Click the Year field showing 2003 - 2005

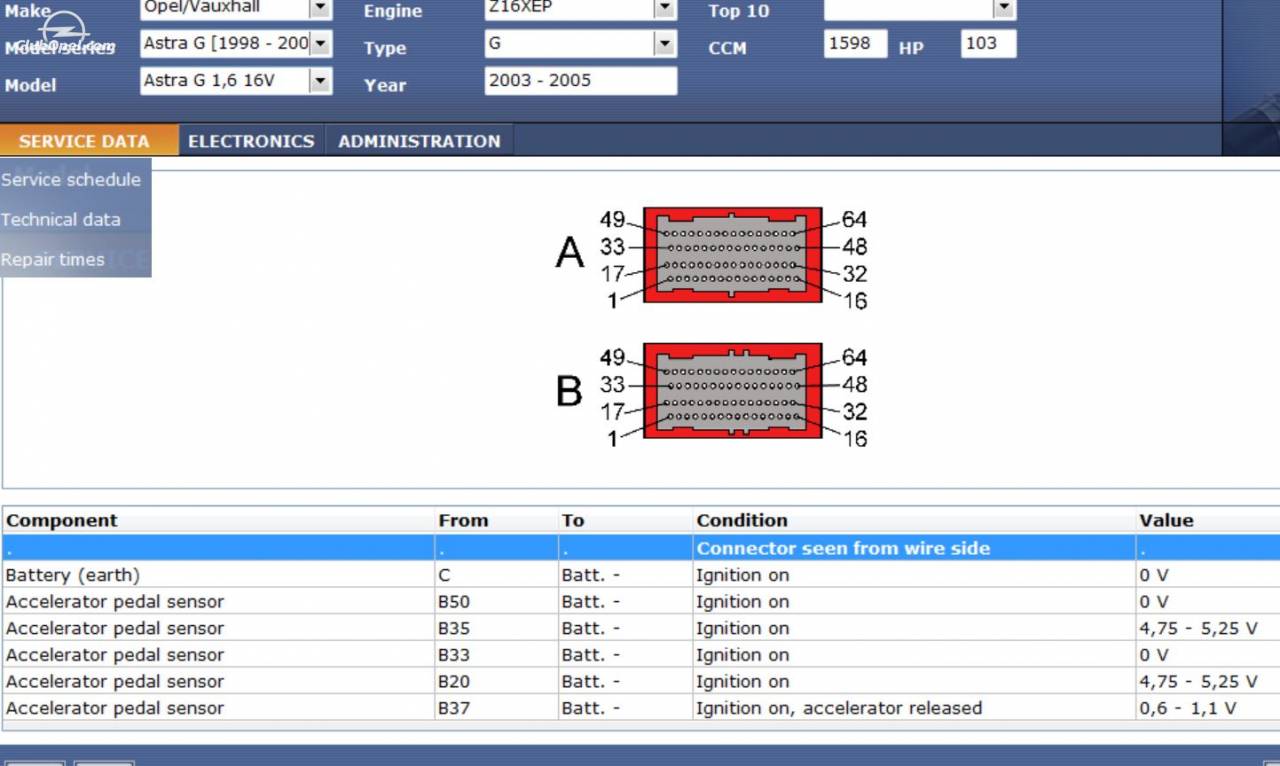[581, 81]
